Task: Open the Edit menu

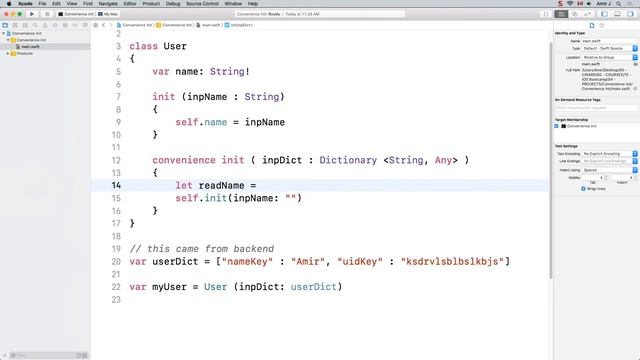Action: point(56,4)
